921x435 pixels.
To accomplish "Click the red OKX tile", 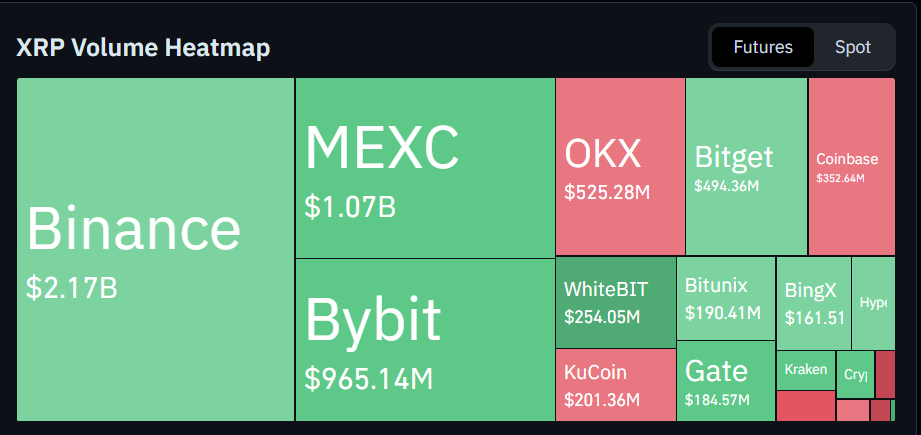I will (x=619, y=167).
